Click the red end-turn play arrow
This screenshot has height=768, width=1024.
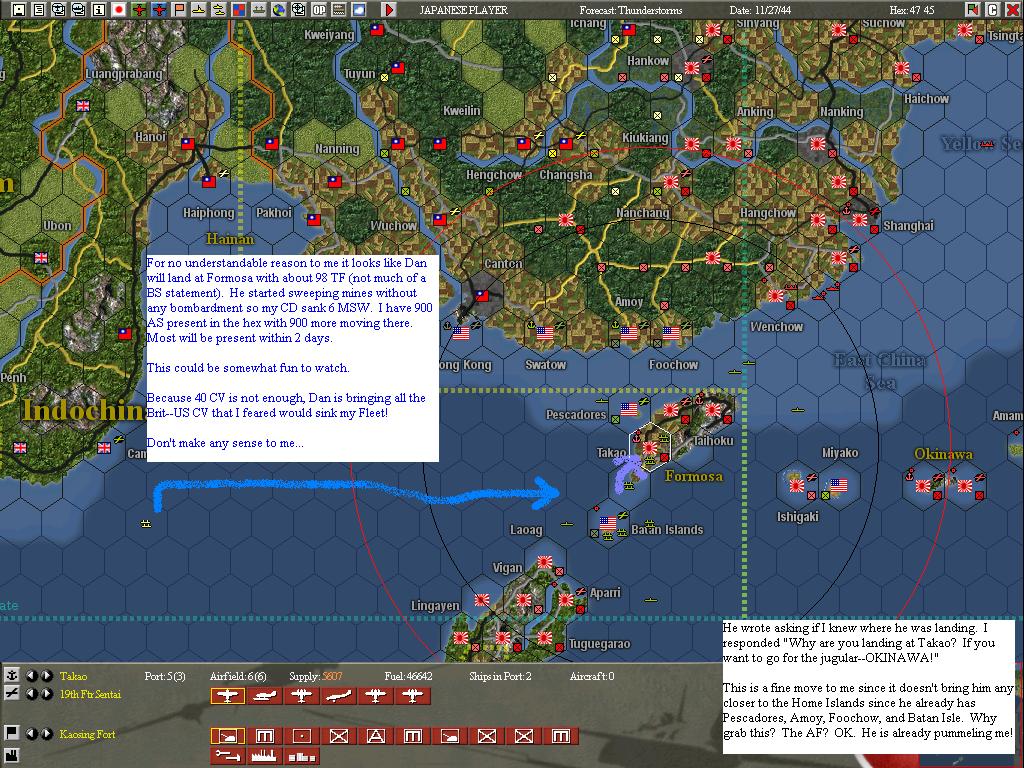pyautogui.click(x=389, y=10)
